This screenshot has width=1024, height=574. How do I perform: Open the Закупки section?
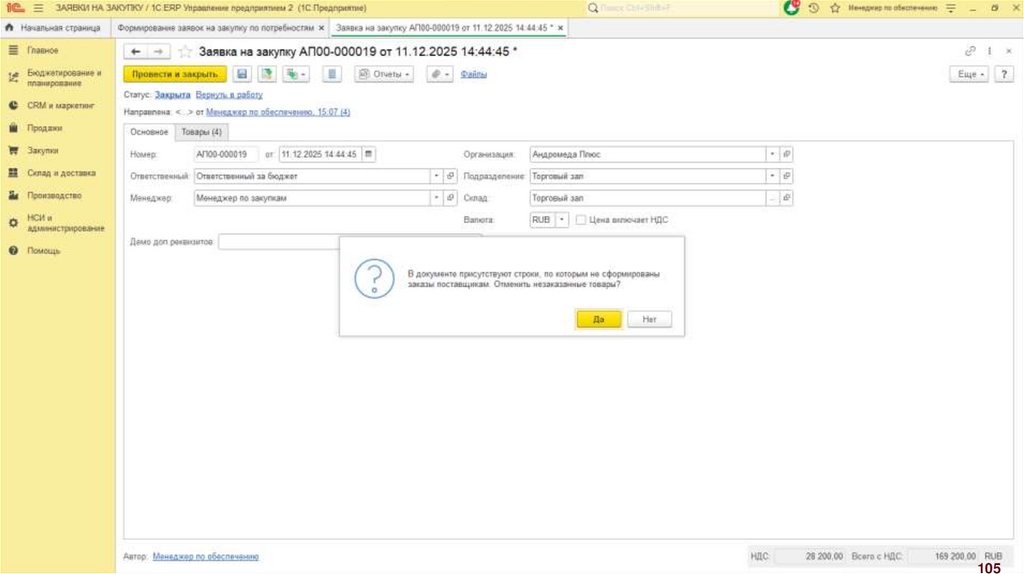(x=42, y=150)
